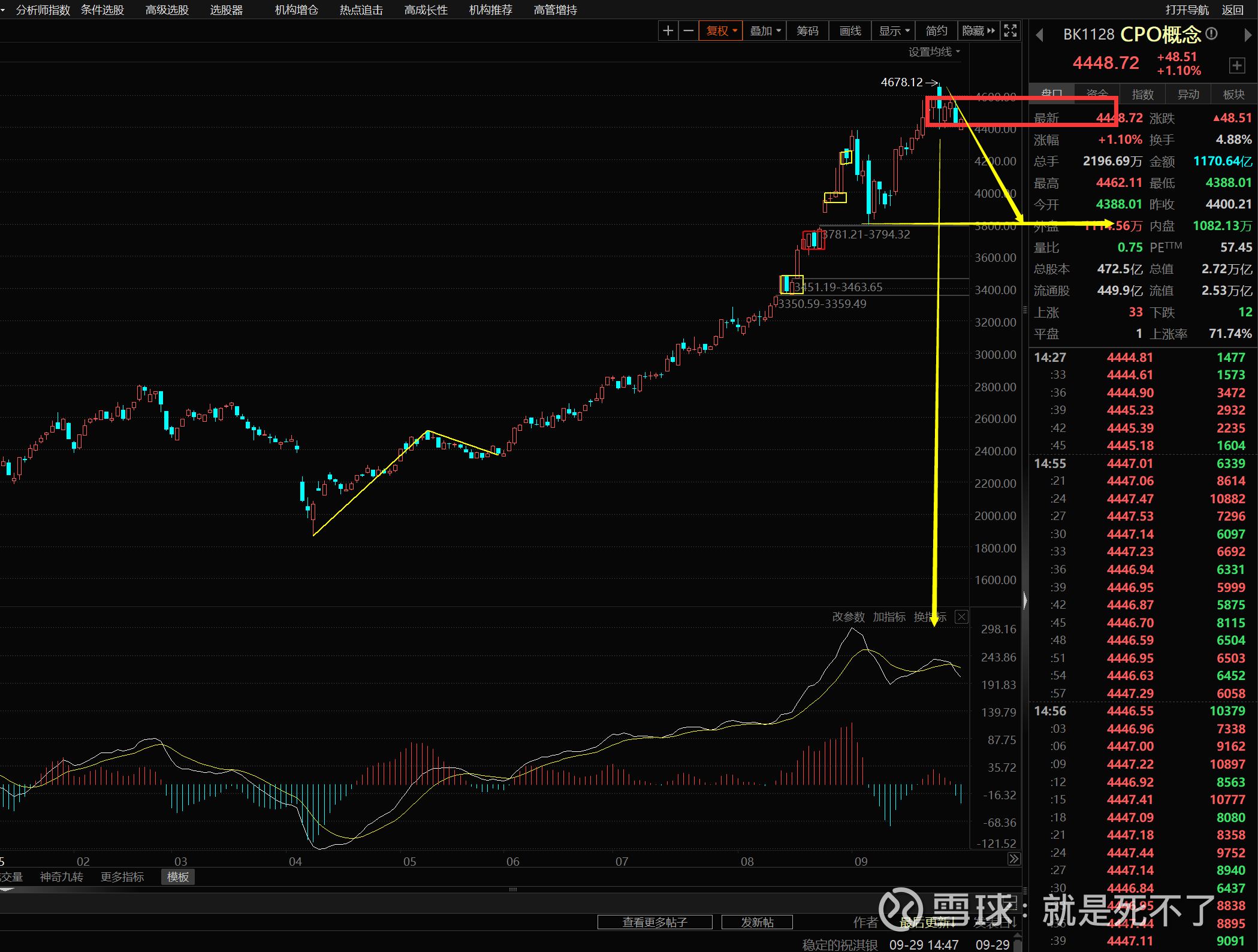Screen dimensions: 1258x952
Task: Zoom in chart with plus icon
Action: pyautogui.click(x=668, y=31)
